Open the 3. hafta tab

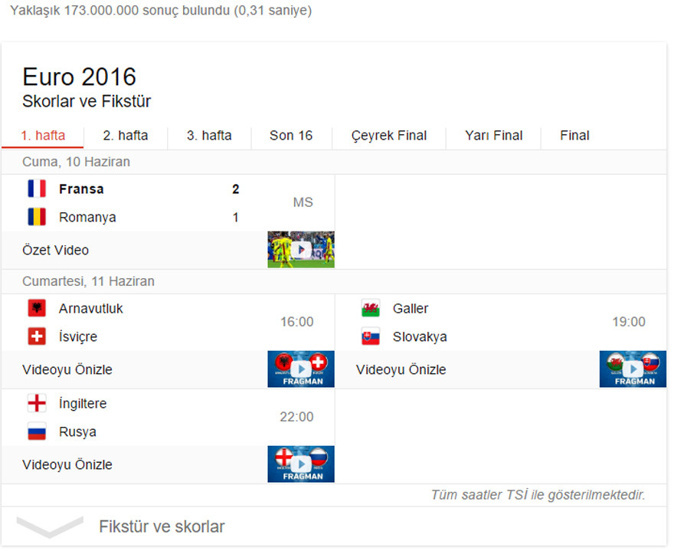pos(209,136)
